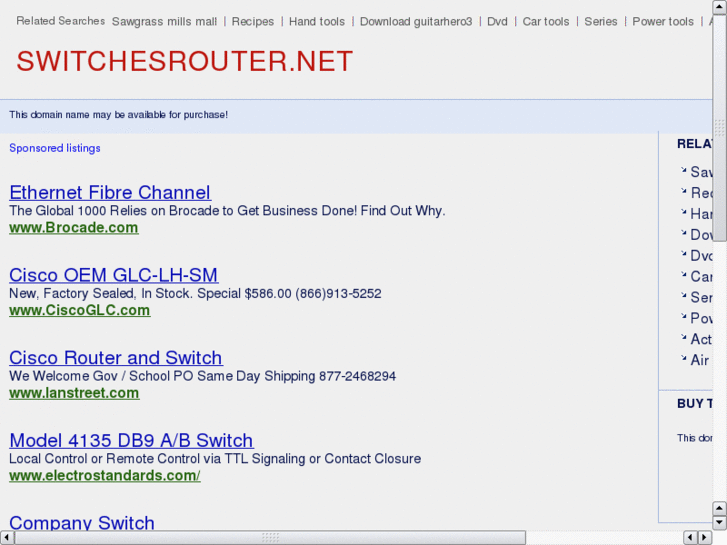
Task: Click sidebar arrow icon beside 'Har'
Action: (683, 212)
